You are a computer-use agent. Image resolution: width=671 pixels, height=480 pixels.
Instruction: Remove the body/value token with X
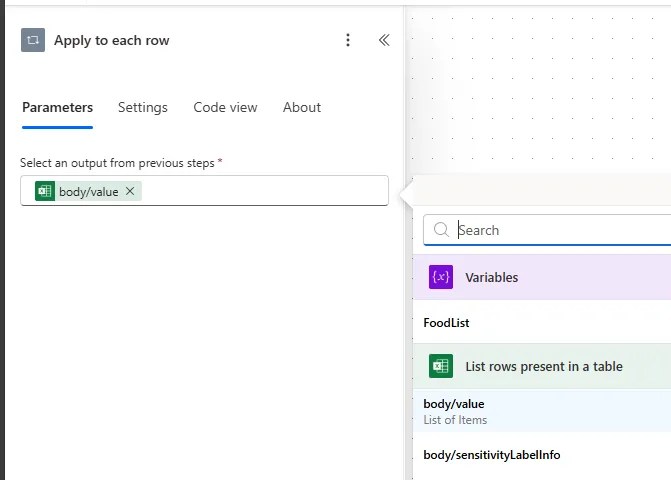(x=130, y=191)
